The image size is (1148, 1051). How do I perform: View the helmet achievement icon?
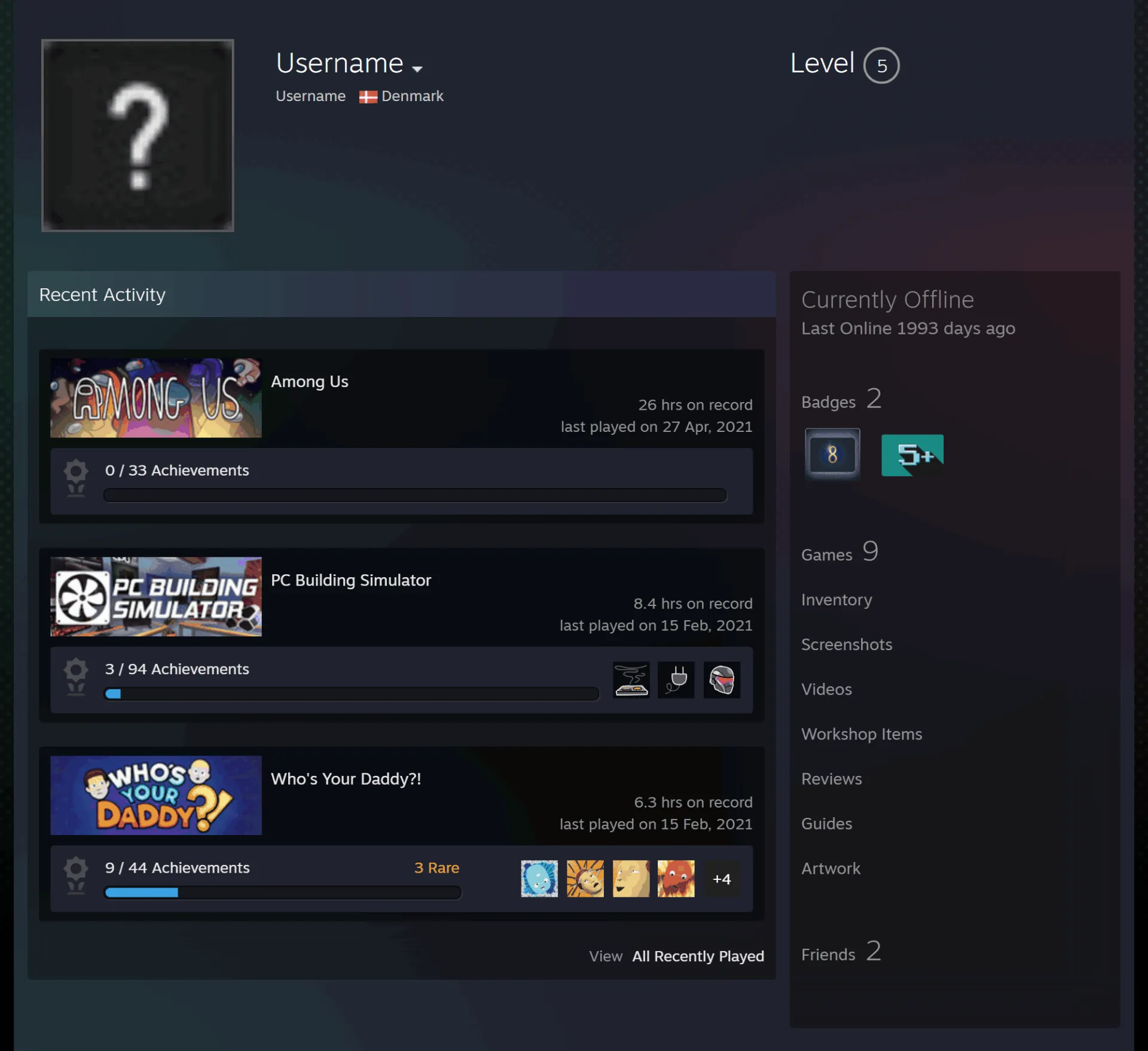point(722,680)
